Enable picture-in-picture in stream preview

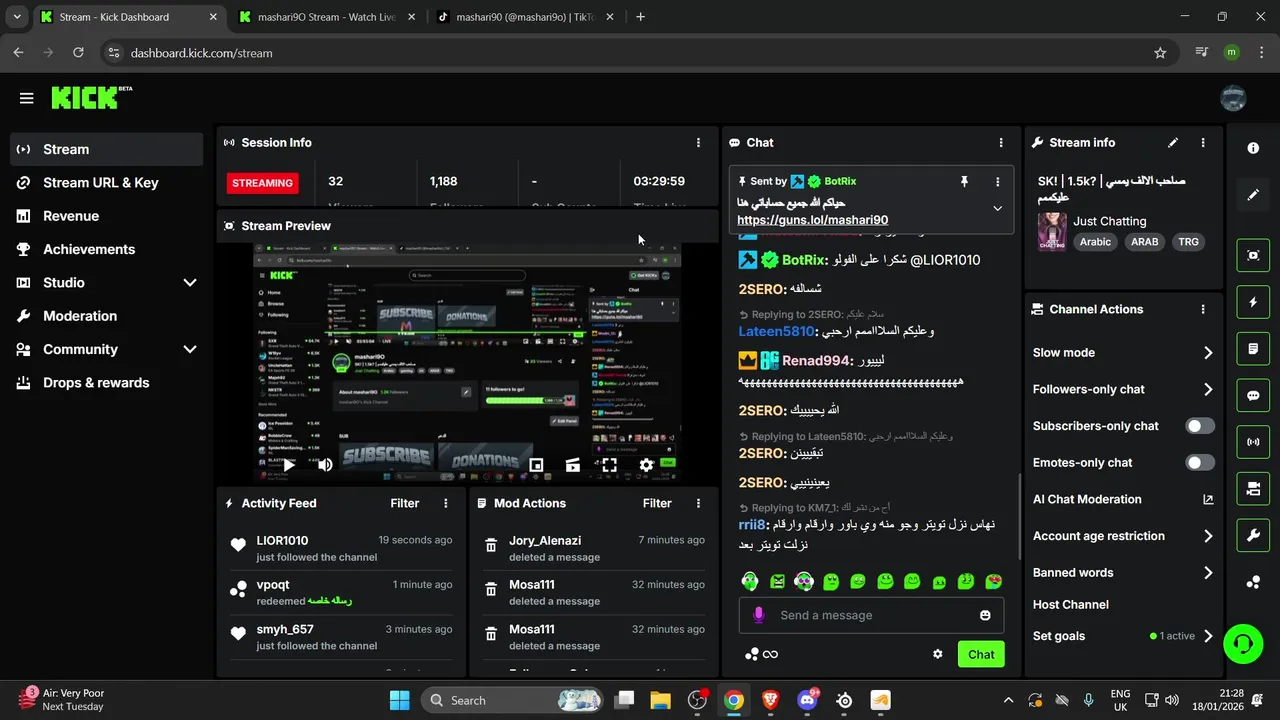click(536, 465)
